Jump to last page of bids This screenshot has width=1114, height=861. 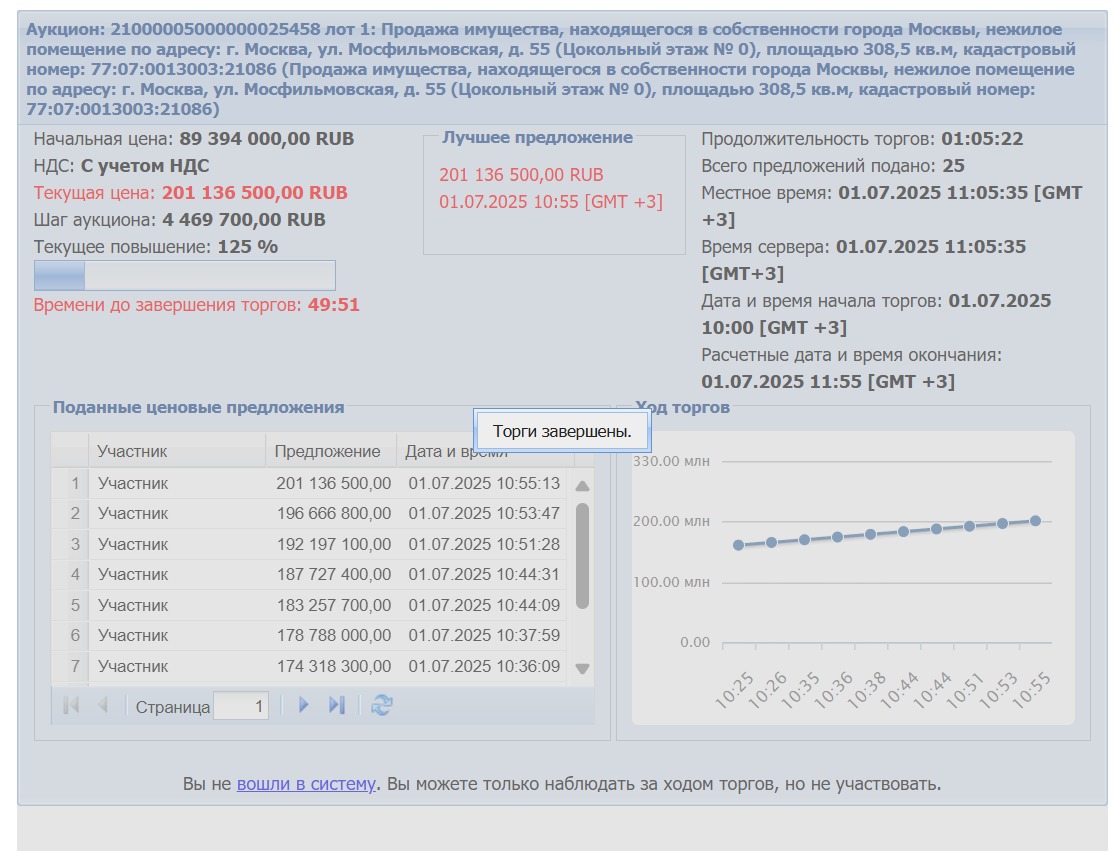336,706
